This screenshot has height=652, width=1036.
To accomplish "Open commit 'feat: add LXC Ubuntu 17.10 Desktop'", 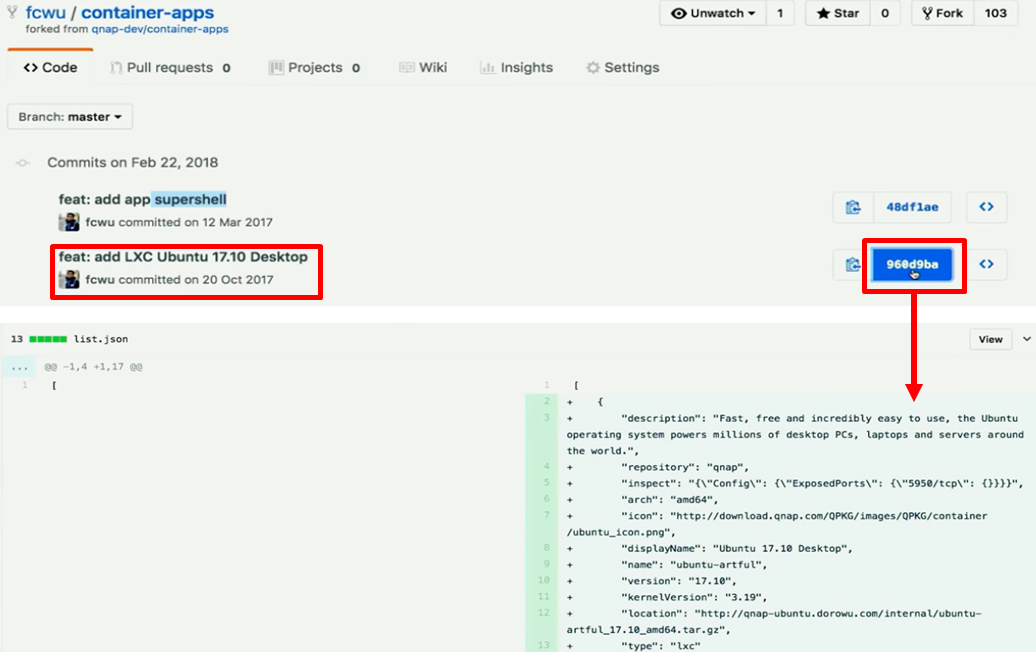I will tap(183, 256).
